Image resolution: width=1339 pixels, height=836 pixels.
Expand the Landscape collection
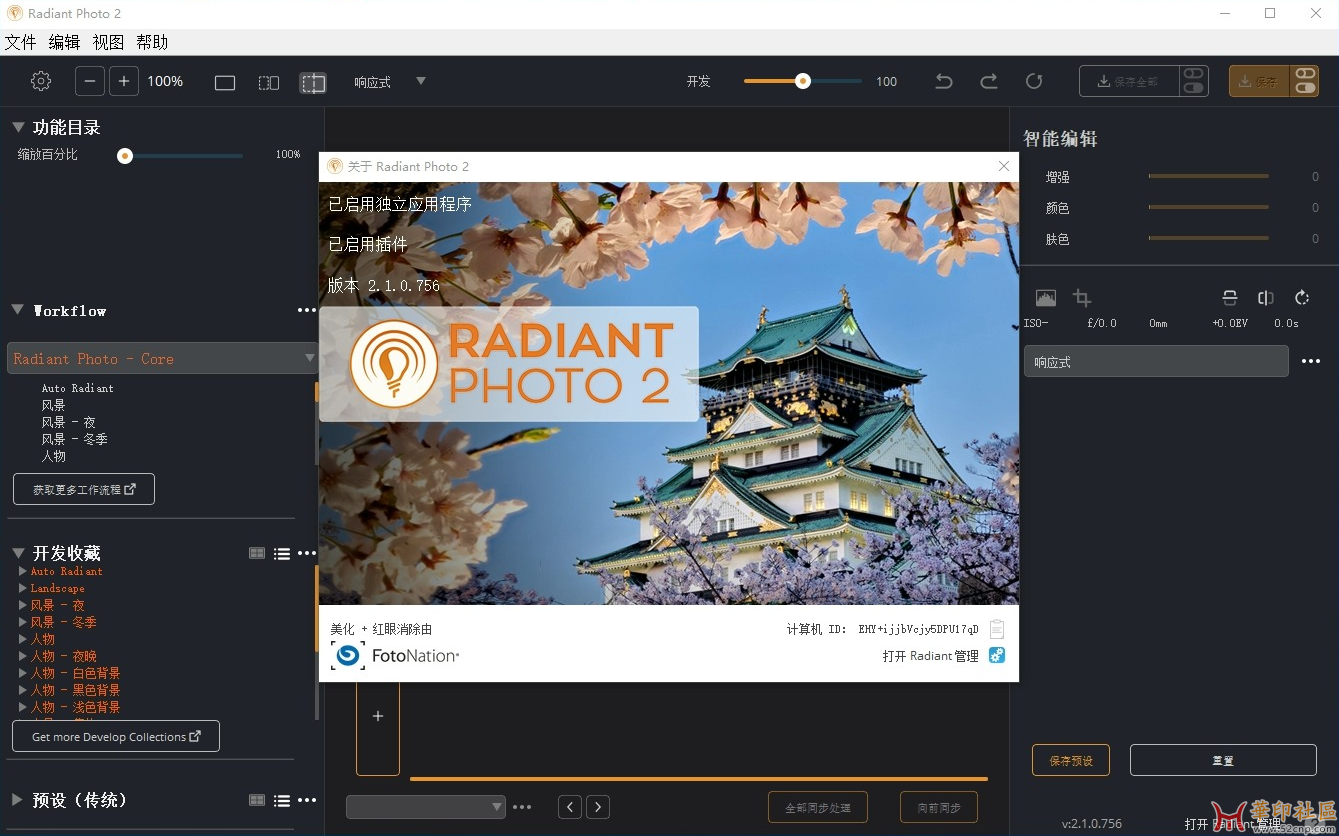point(23,588)
